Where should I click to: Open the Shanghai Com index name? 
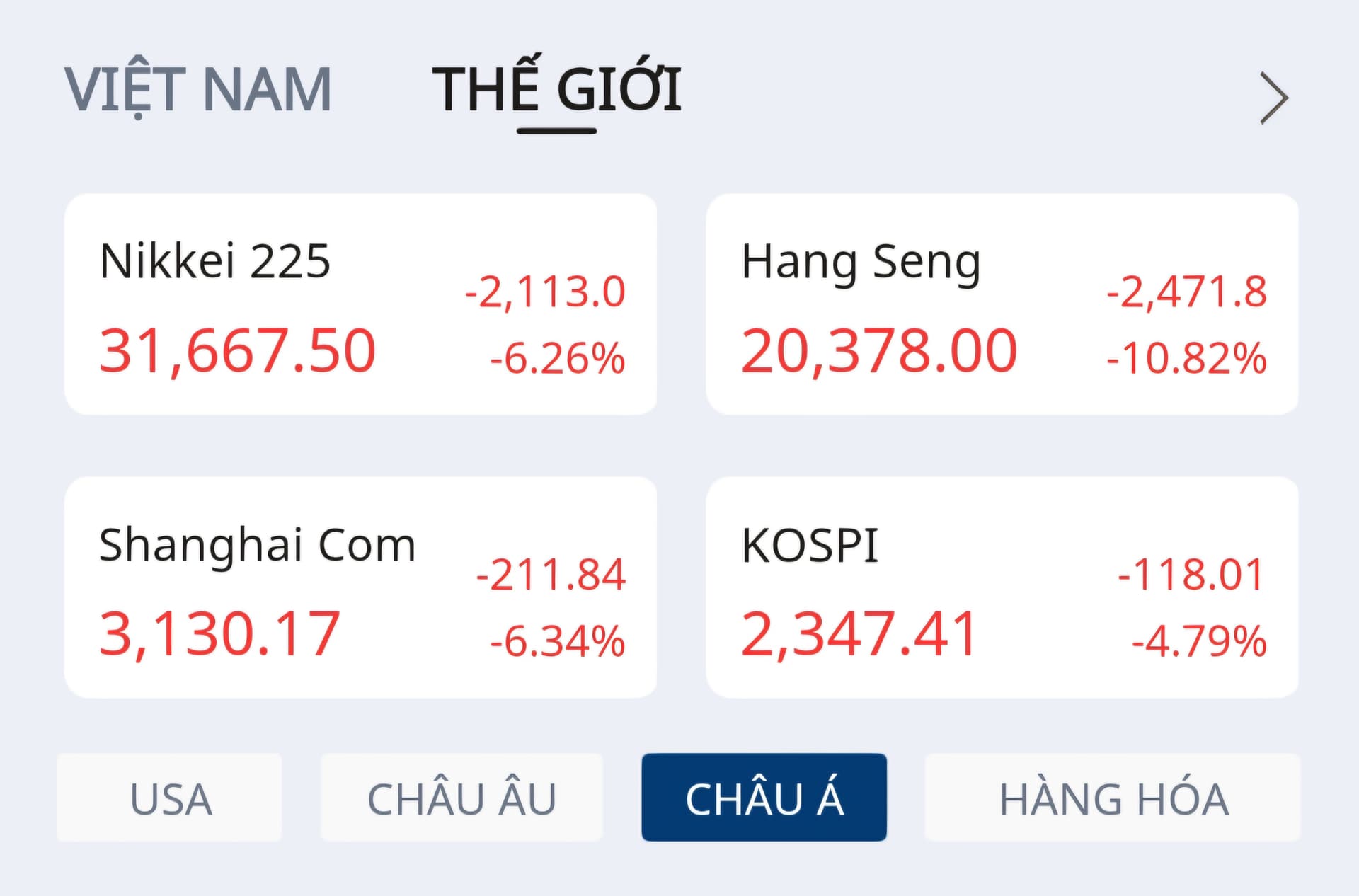coord(257,545)
